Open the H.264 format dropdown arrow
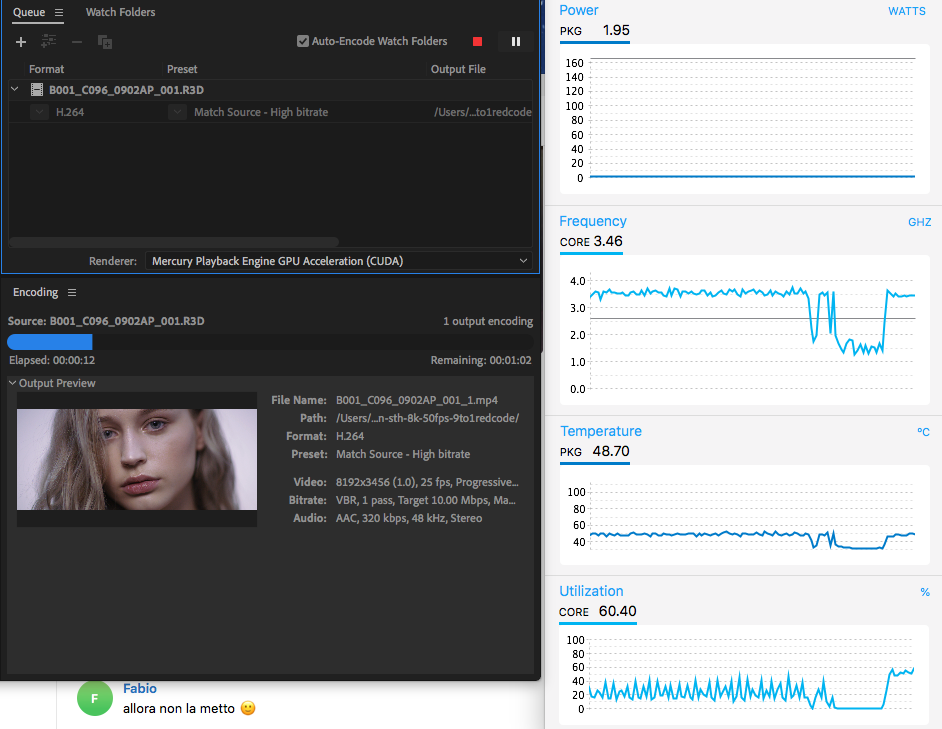The image size is (942, 729). (x=39, y=112)
